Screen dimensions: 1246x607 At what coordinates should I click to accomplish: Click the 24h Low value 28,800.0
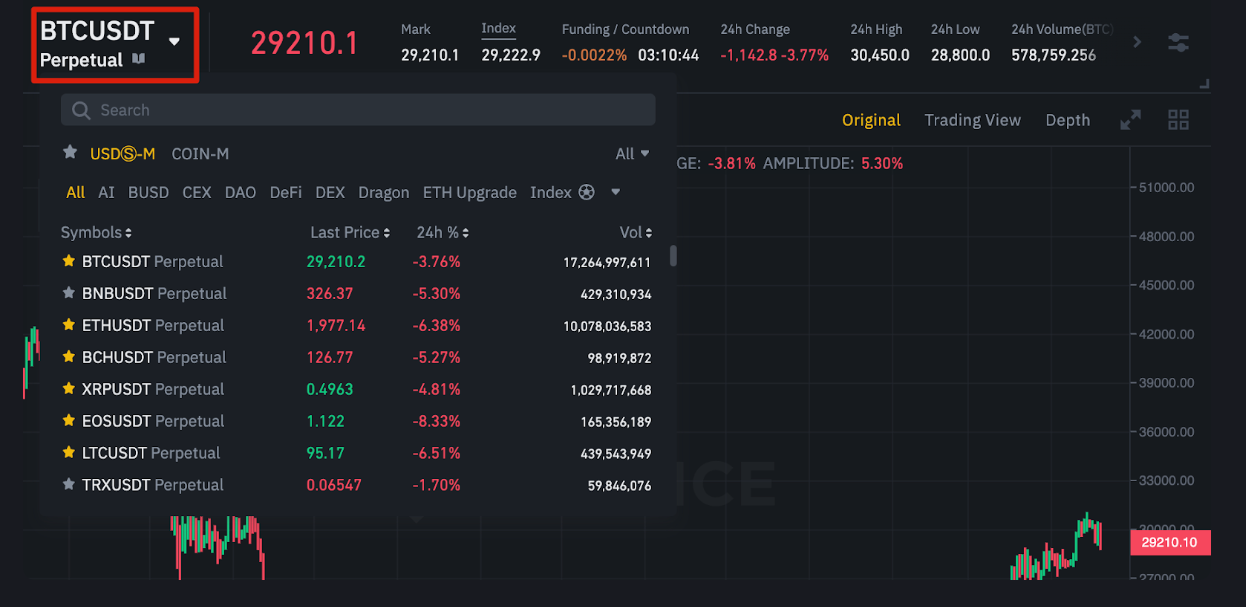pyautogui.click(x=960, y=55)
